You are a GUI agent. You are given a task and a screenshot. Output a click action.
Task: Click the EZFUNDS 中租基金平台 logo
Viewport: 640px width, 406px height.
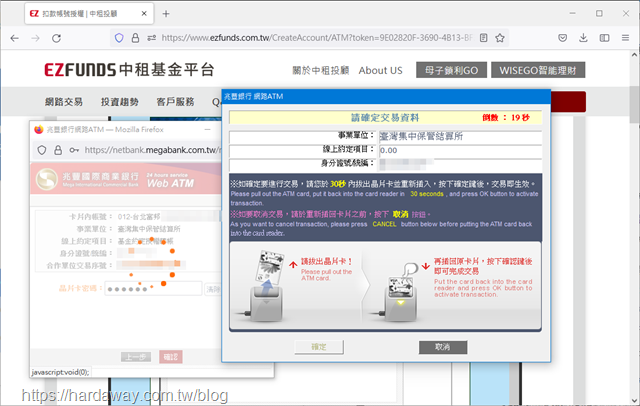coord(129,70)
